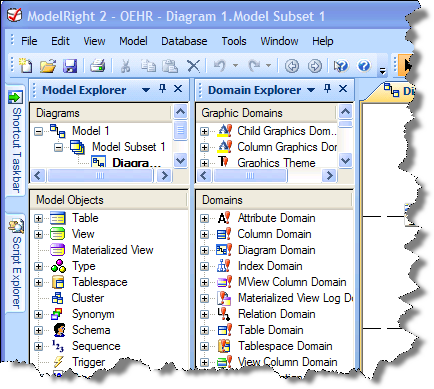Print using the printer toolbar icon
Screen dimensions: 434x389
click(98, 65)
